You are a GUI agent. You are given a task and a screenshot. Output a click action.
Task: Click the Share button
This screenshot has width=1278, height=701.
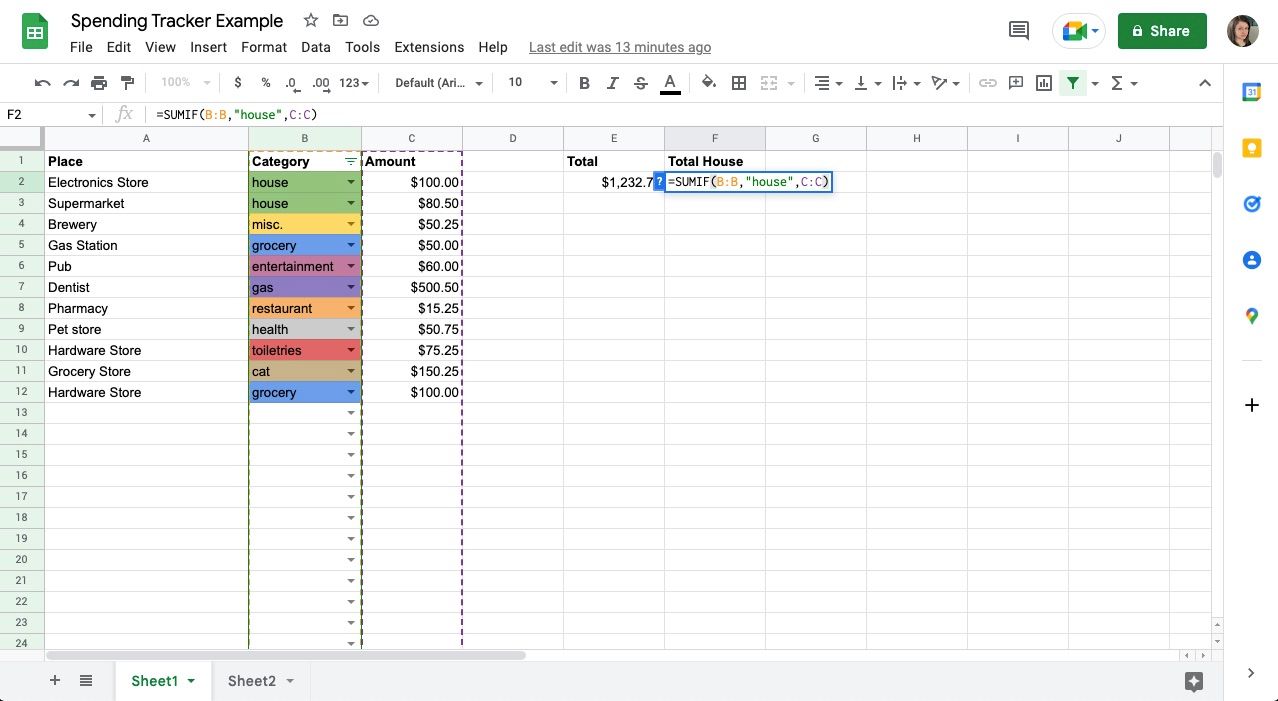[x=1162, y=31]
